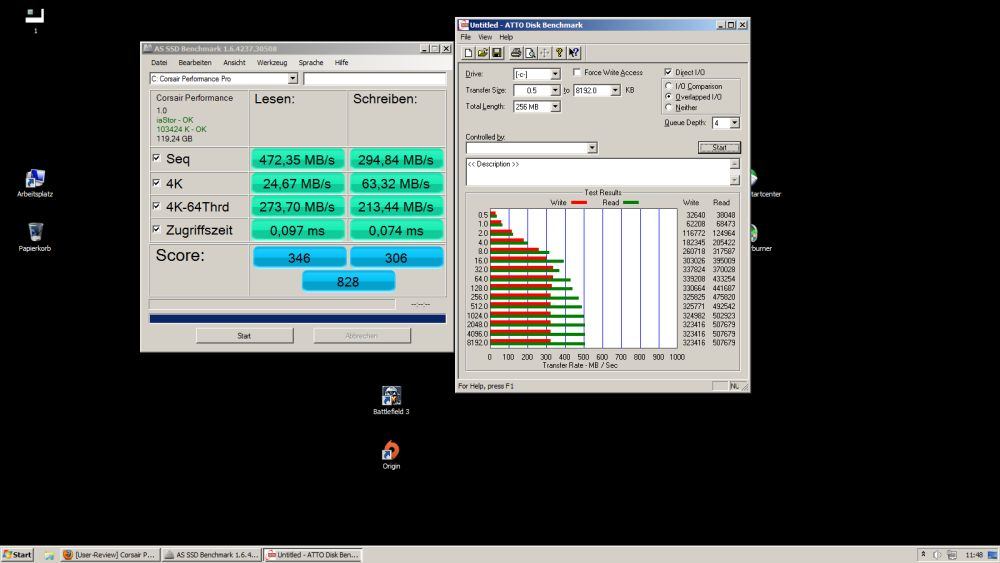This screenshot has height=563, width=1000.
Task: Expand hidden system tray icons arrow
Action: [923, 555]
